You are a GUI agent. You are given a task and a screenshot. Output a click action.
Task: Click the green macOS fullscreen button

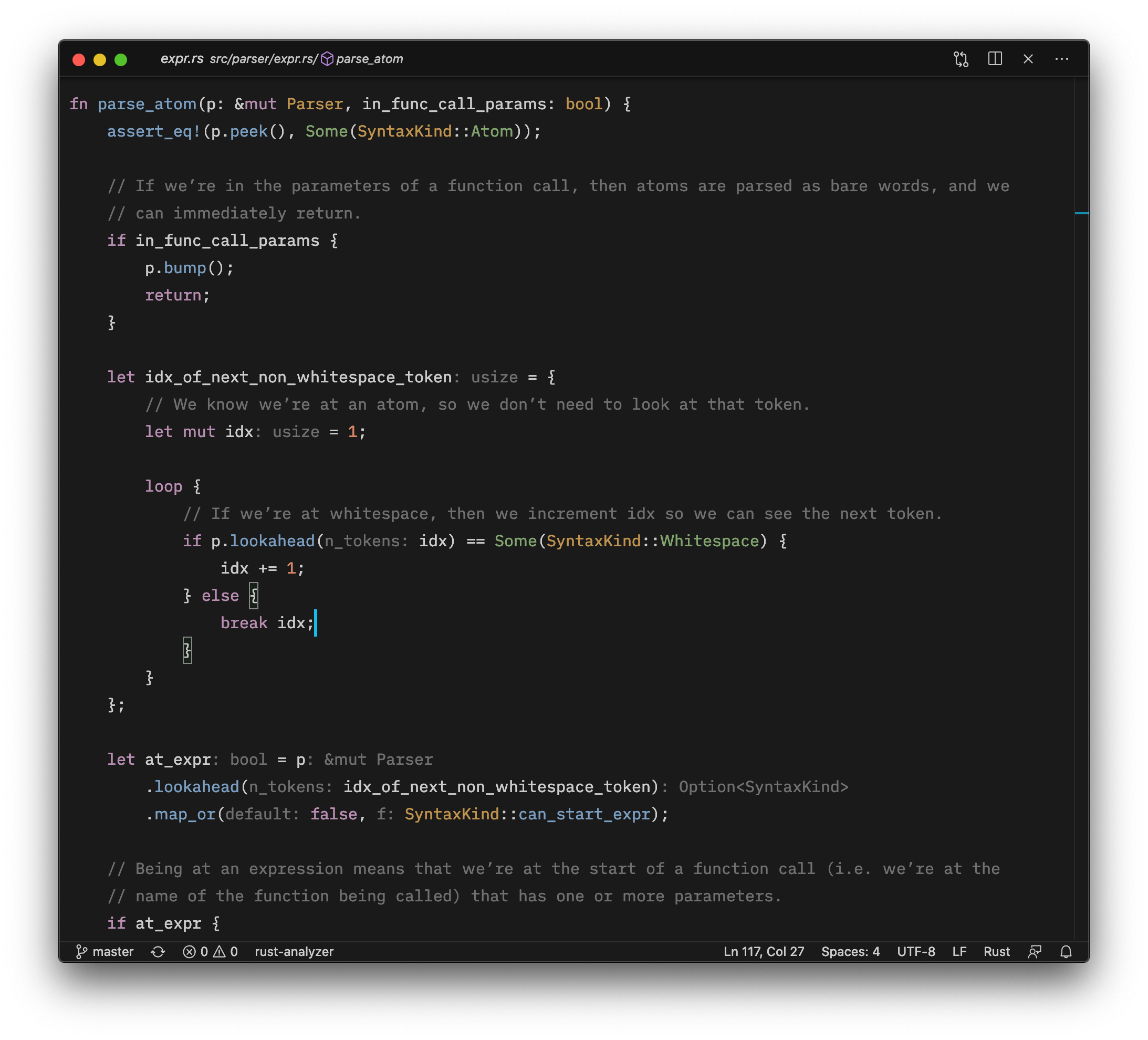(x=121, y=60)
